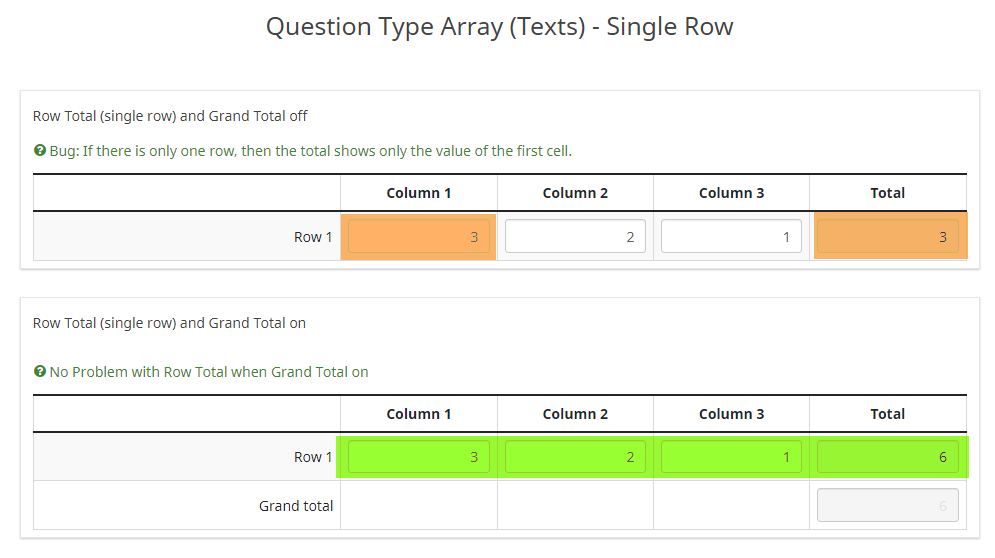Select the second table's green Column 3 input

pyautogui.click(x=731, y=457)
